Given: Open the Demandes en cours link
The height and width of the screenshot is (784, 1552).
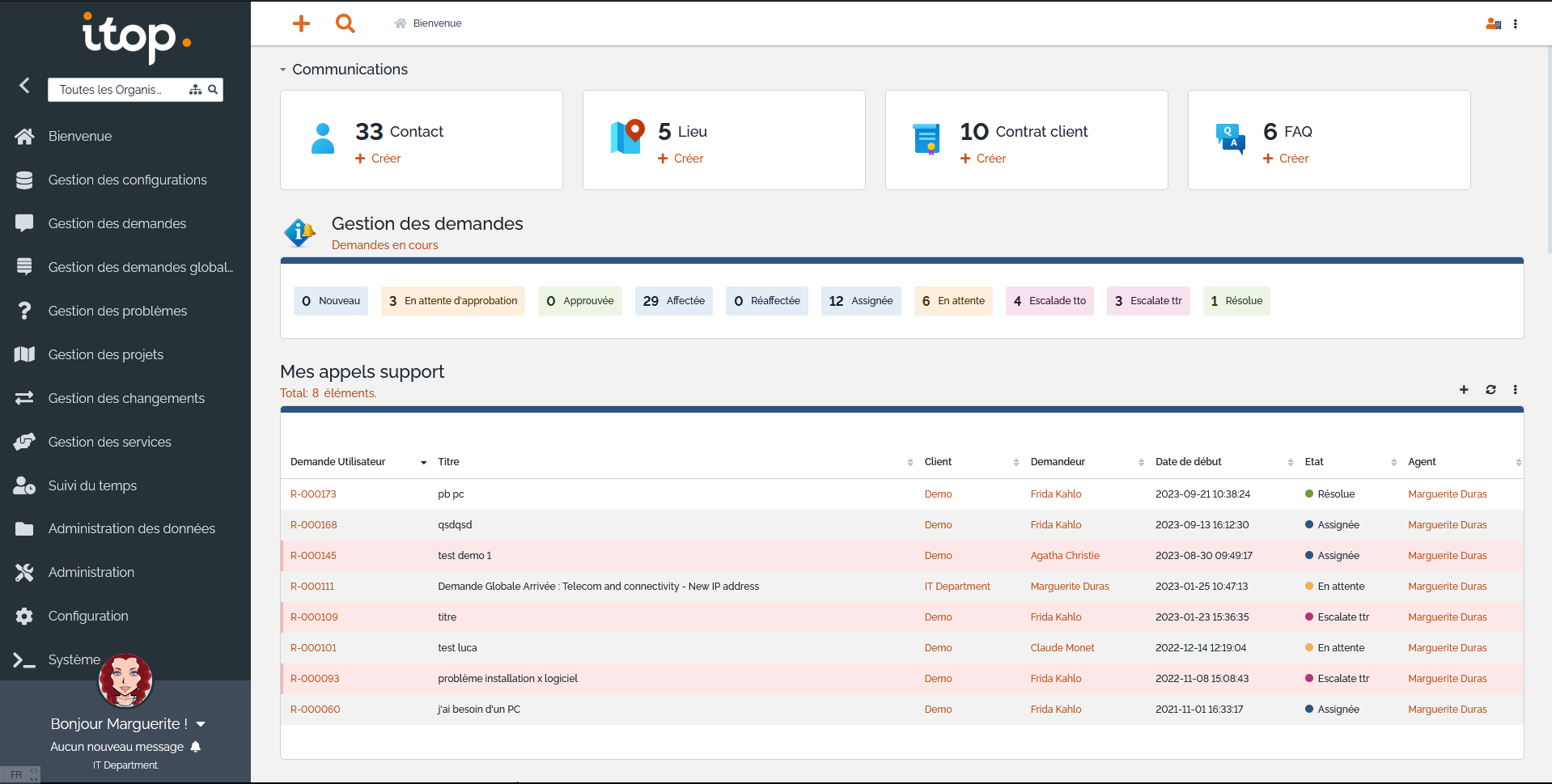Looking at the screenshot, I should point(384,245).
